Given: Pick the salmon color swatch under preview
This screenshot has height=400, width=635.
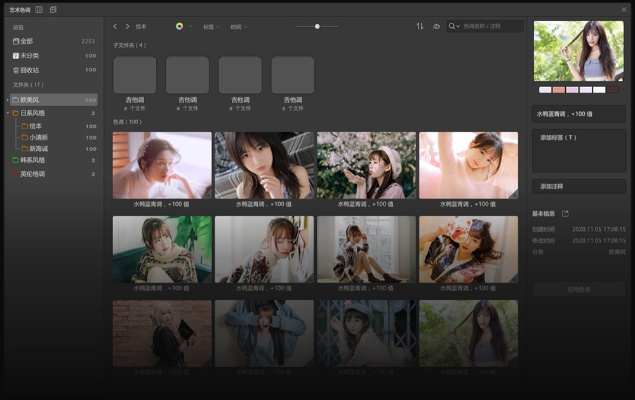Looking at the screenshot, I should (559, 89).
